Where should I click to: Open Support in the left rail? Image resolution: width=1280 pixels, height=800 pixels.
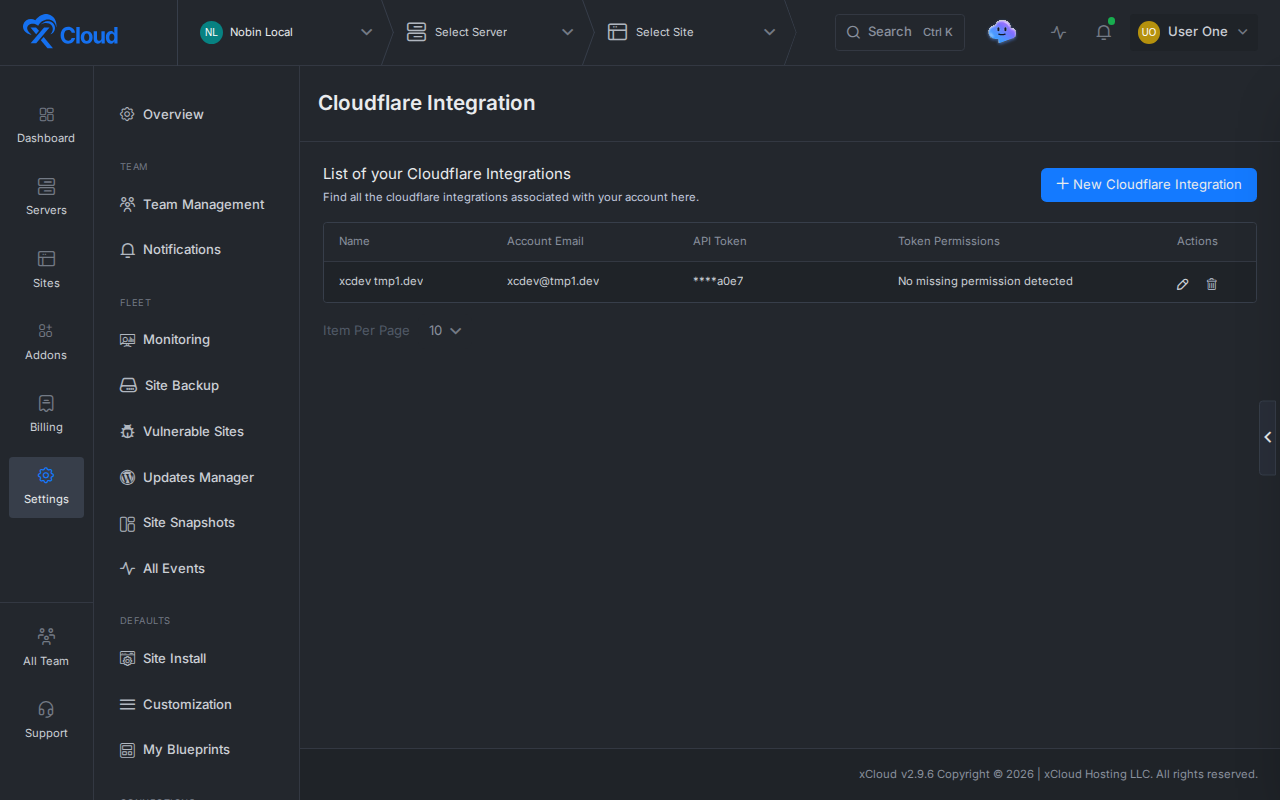[x=46, y=720]
